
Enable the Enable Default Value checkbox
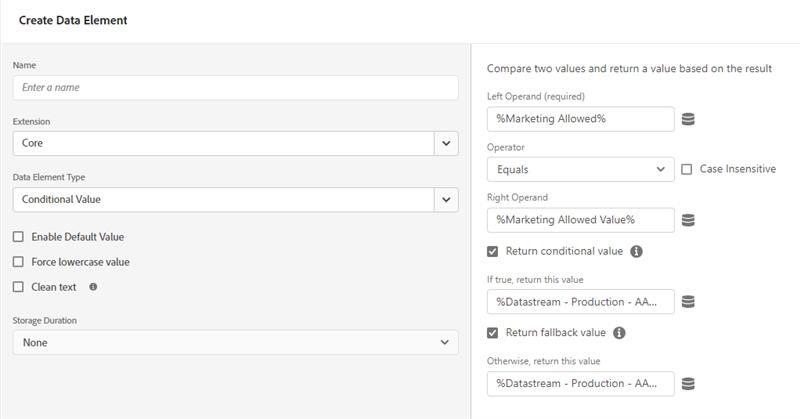tap(18, 237)
